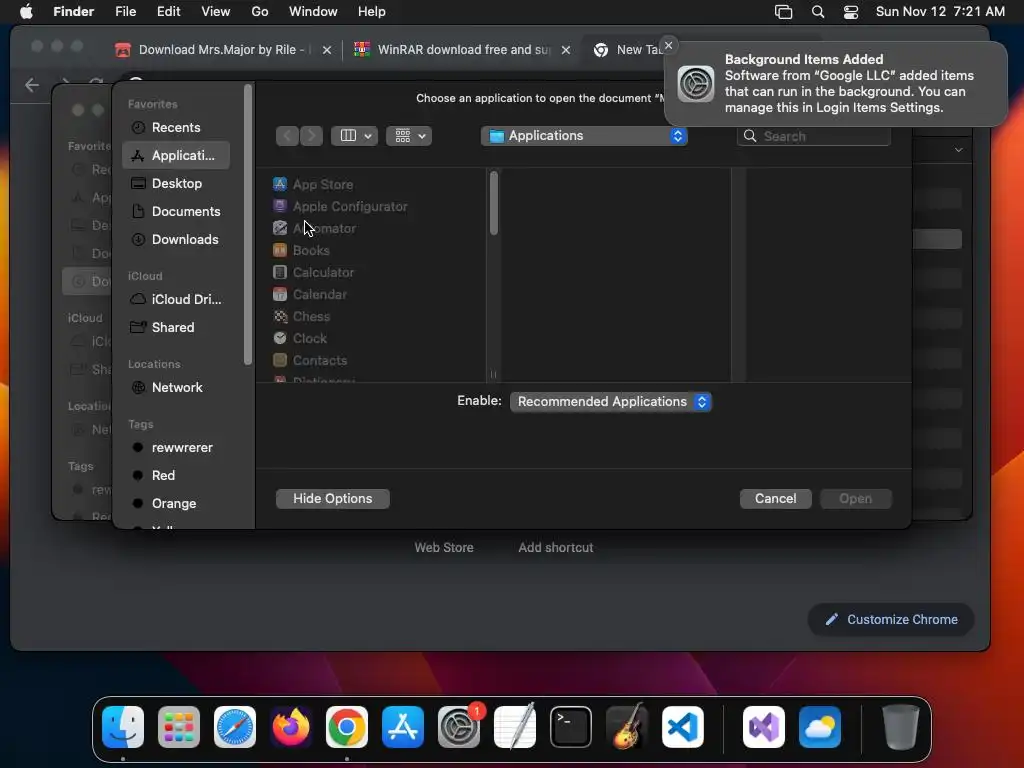Viewport: 1024px width, 768px height.
Task: Open Safari in the dock
Action: (x=235, y=727)
